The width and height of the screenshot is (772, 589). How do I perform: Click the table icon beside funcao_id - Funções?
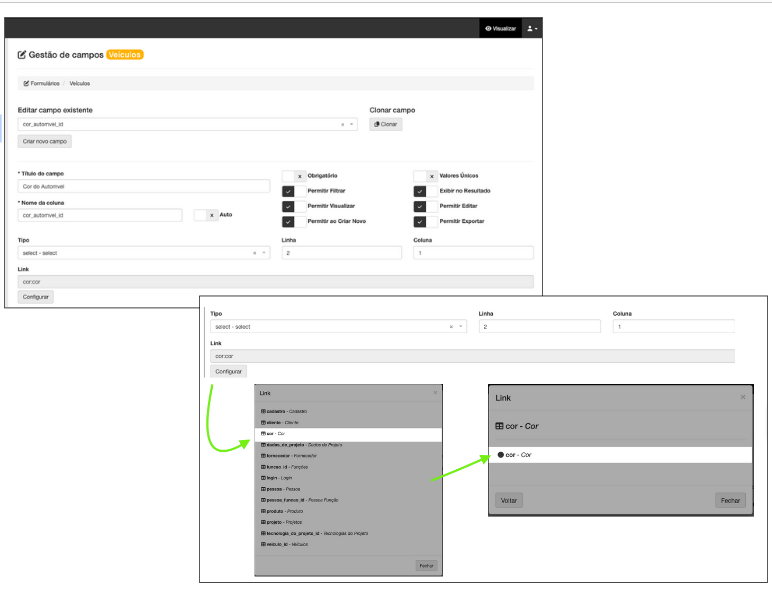[x=263, y=467]
